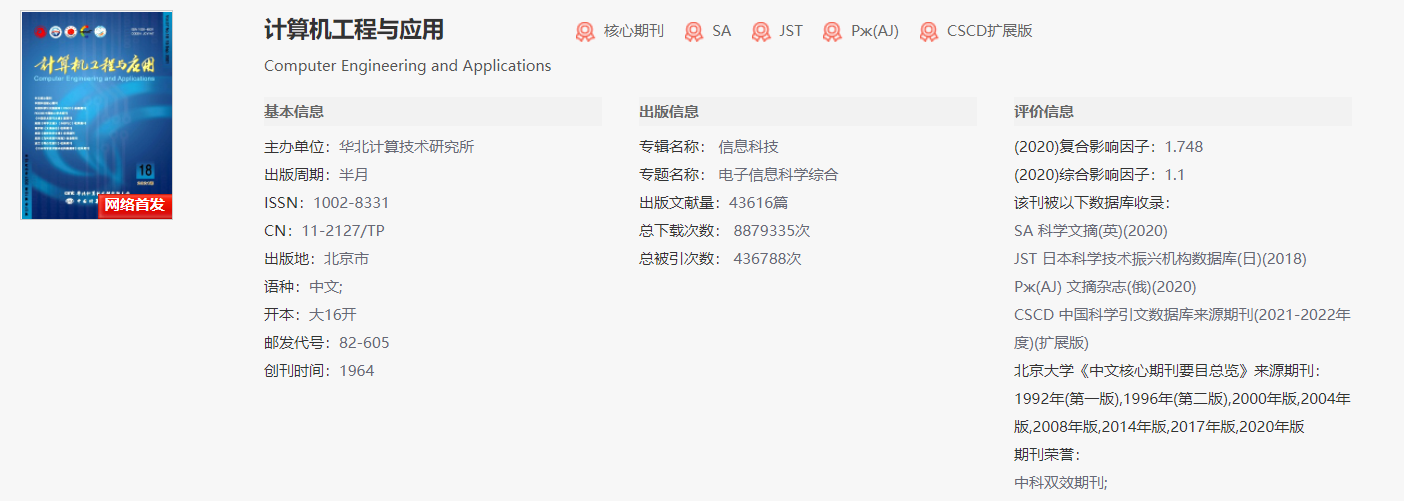1404x501 pixels.
Task: Click the 期刊荣誉 label
Action: click(1047, 455)
